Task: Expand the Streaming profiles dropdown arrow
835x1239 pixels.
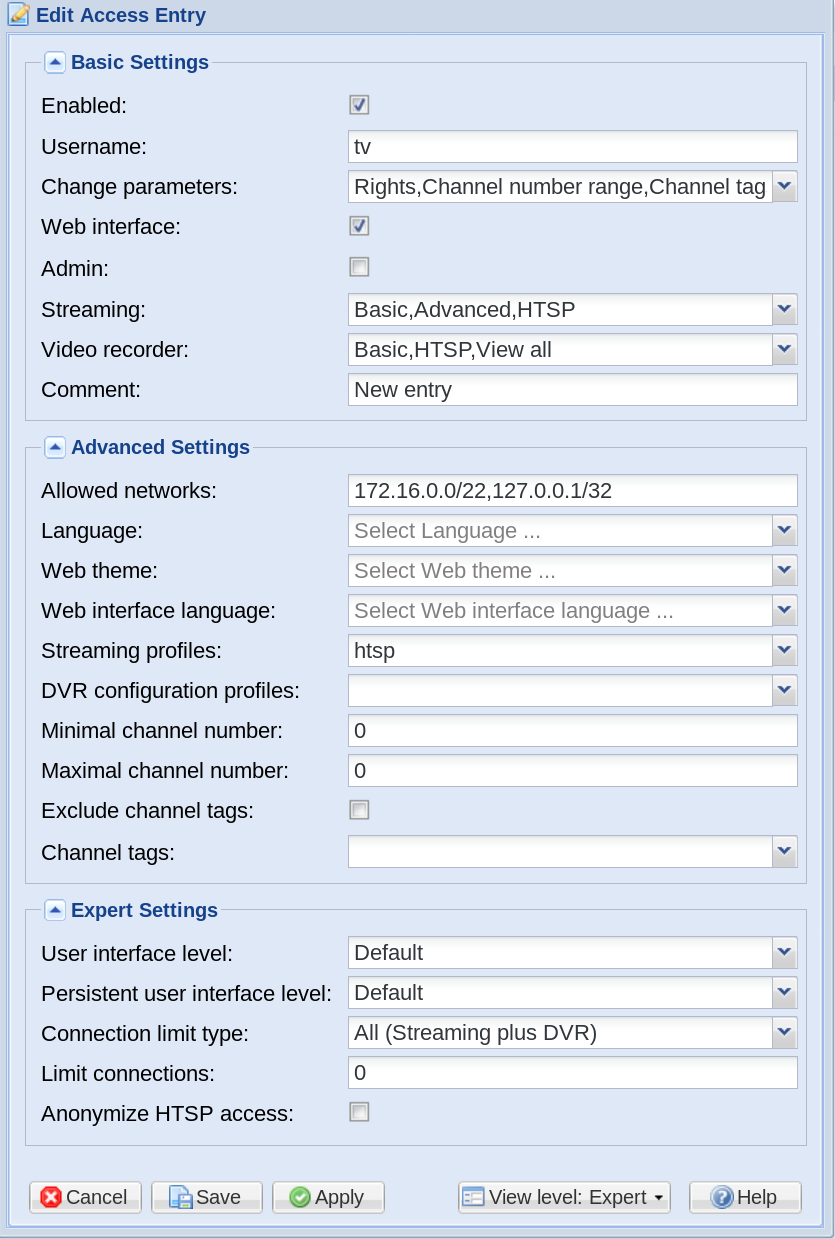Action: click(x=785, y=650)
